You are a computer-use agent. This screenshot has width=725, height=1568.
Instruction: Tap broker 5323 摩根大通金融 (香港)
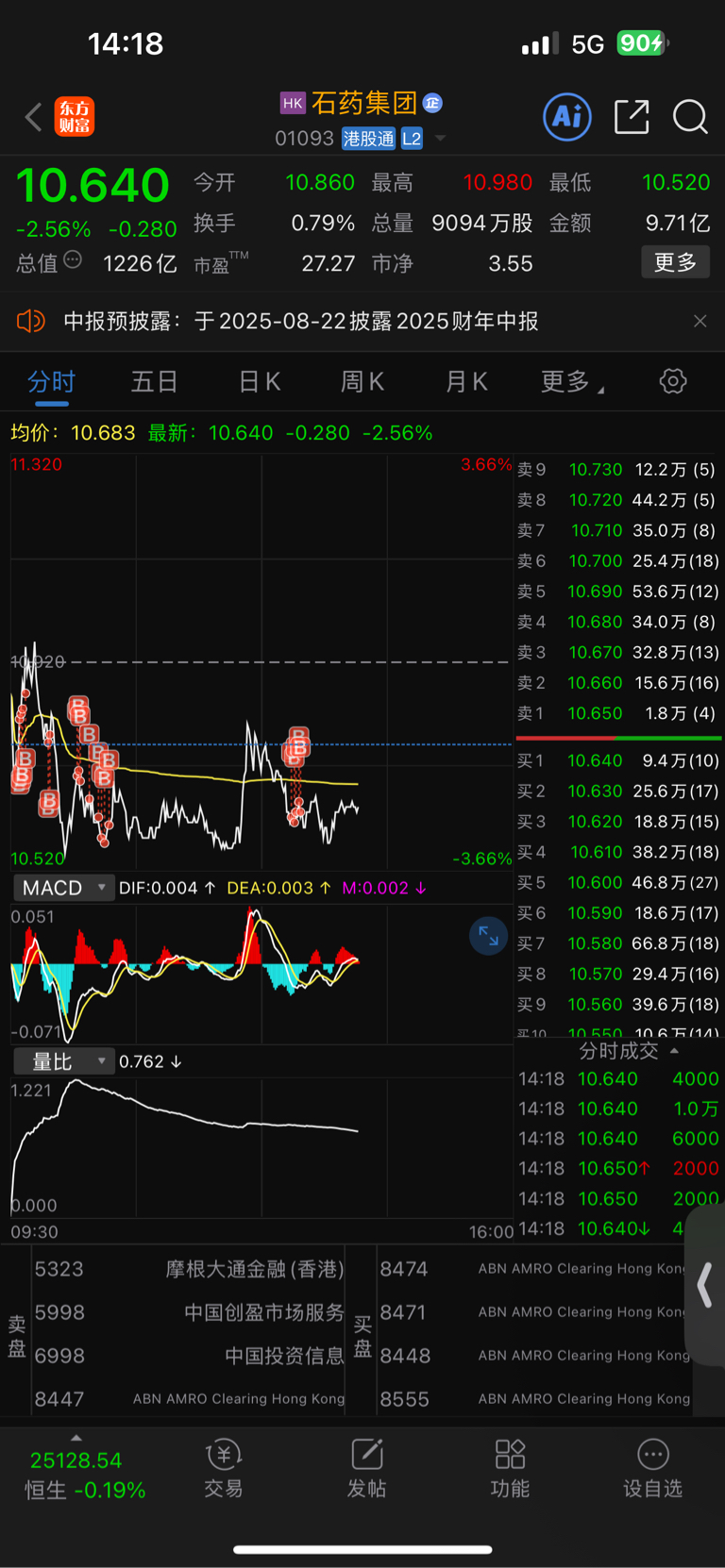pos(189,1269)
